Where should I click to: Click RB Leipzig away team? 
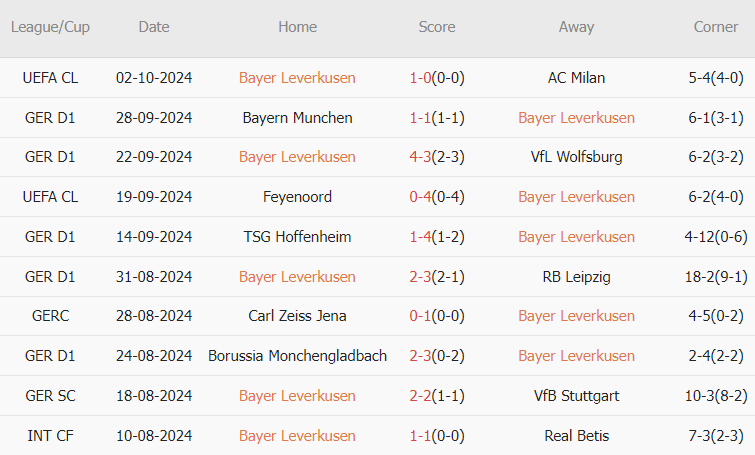tap(576, 277)
